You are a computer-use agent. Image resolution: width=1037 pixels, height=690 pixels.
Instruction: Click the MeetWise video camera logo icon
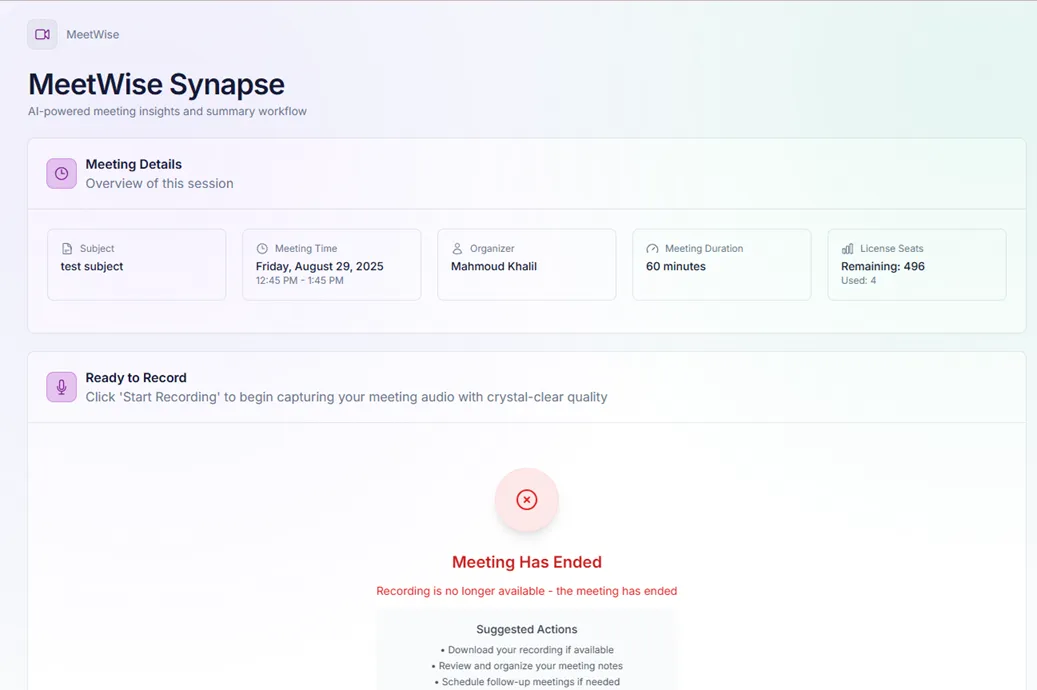42,34
